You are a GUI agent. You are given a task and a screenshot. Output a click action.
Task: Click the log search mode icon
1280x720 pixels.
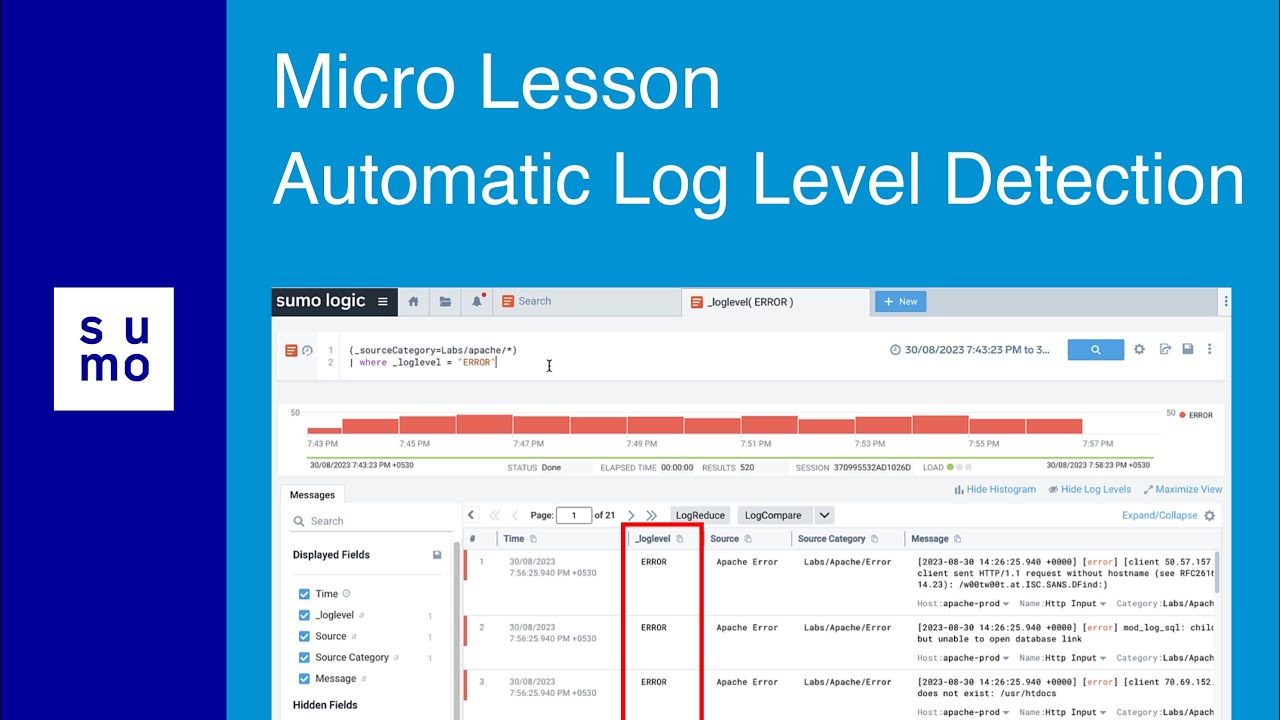[x=291, y=350]
